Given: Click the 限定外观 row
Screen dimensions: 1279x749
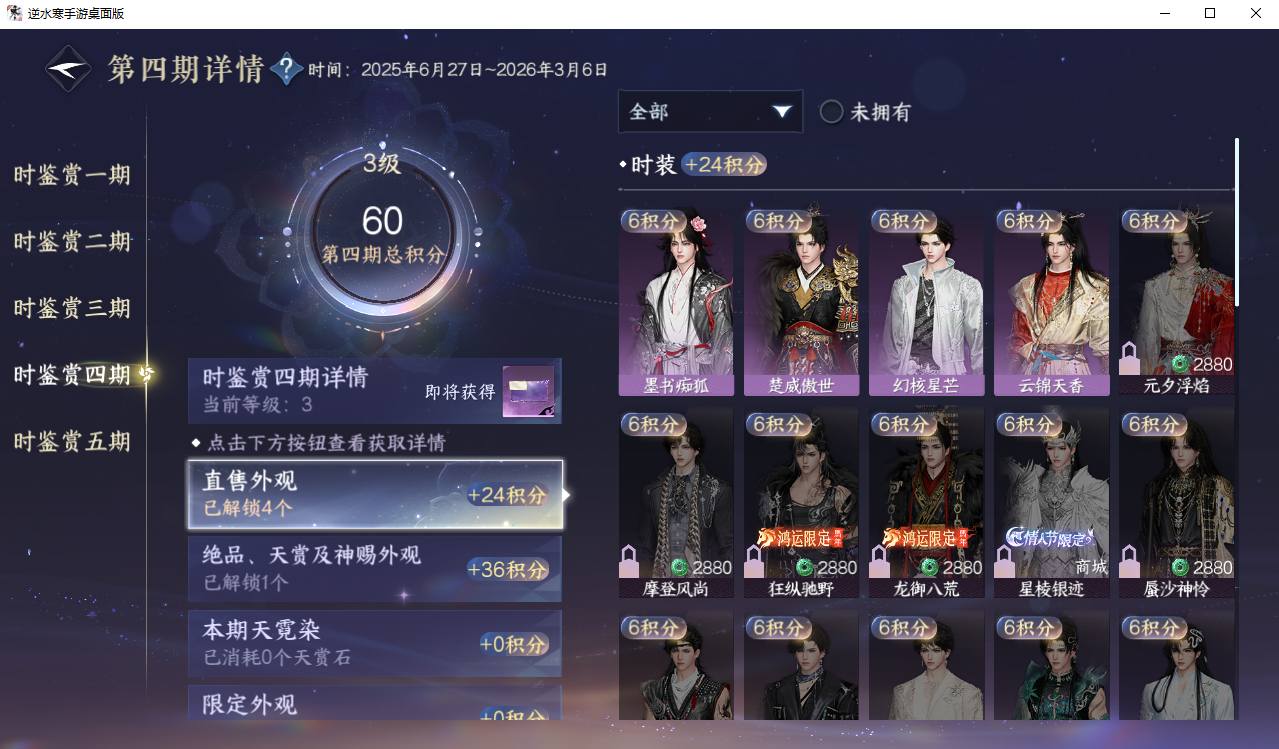Looking at the screenshot, I should pos(375,702).
